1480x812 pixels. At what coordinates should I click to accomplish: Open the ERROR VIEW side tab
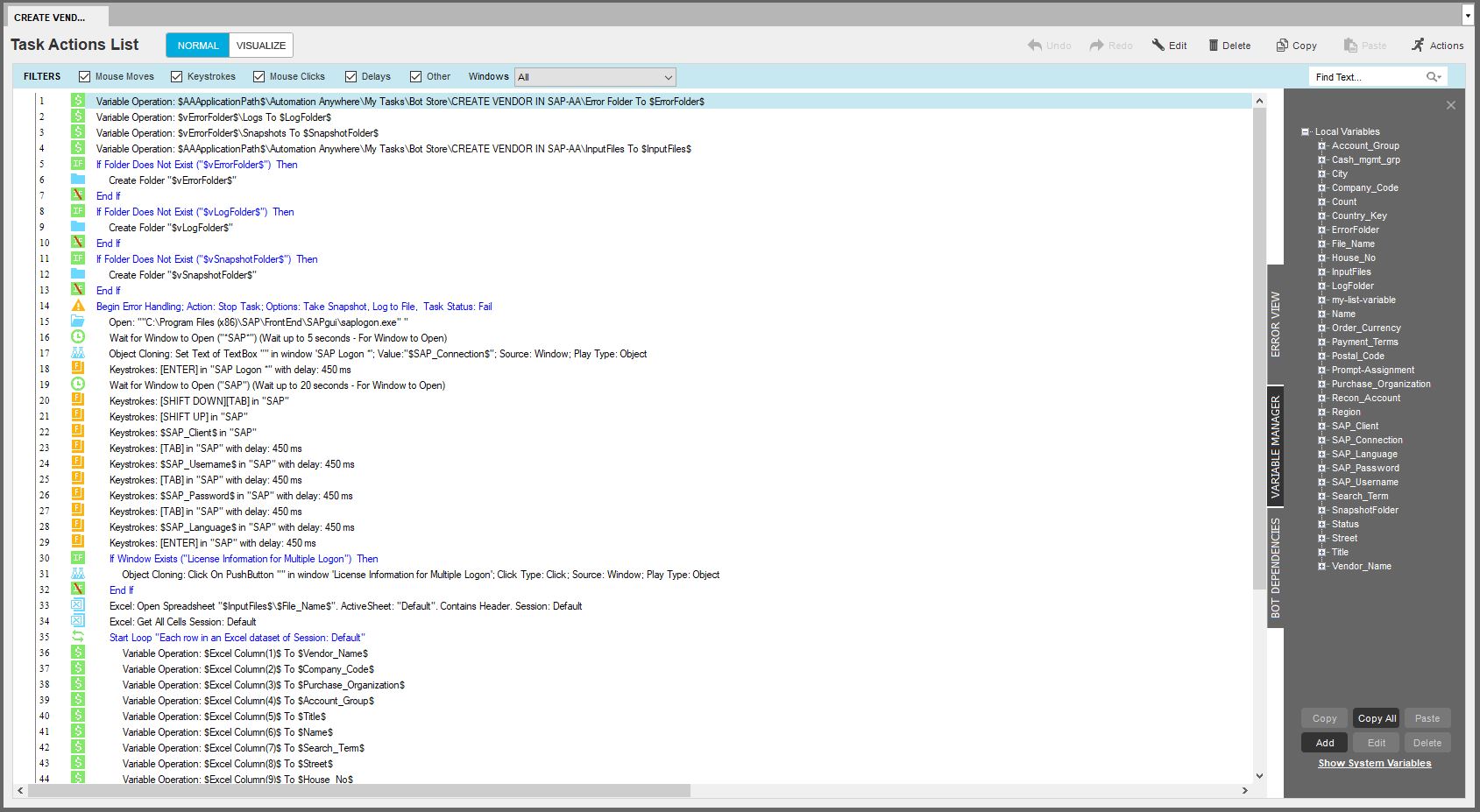coord(1276,323)
